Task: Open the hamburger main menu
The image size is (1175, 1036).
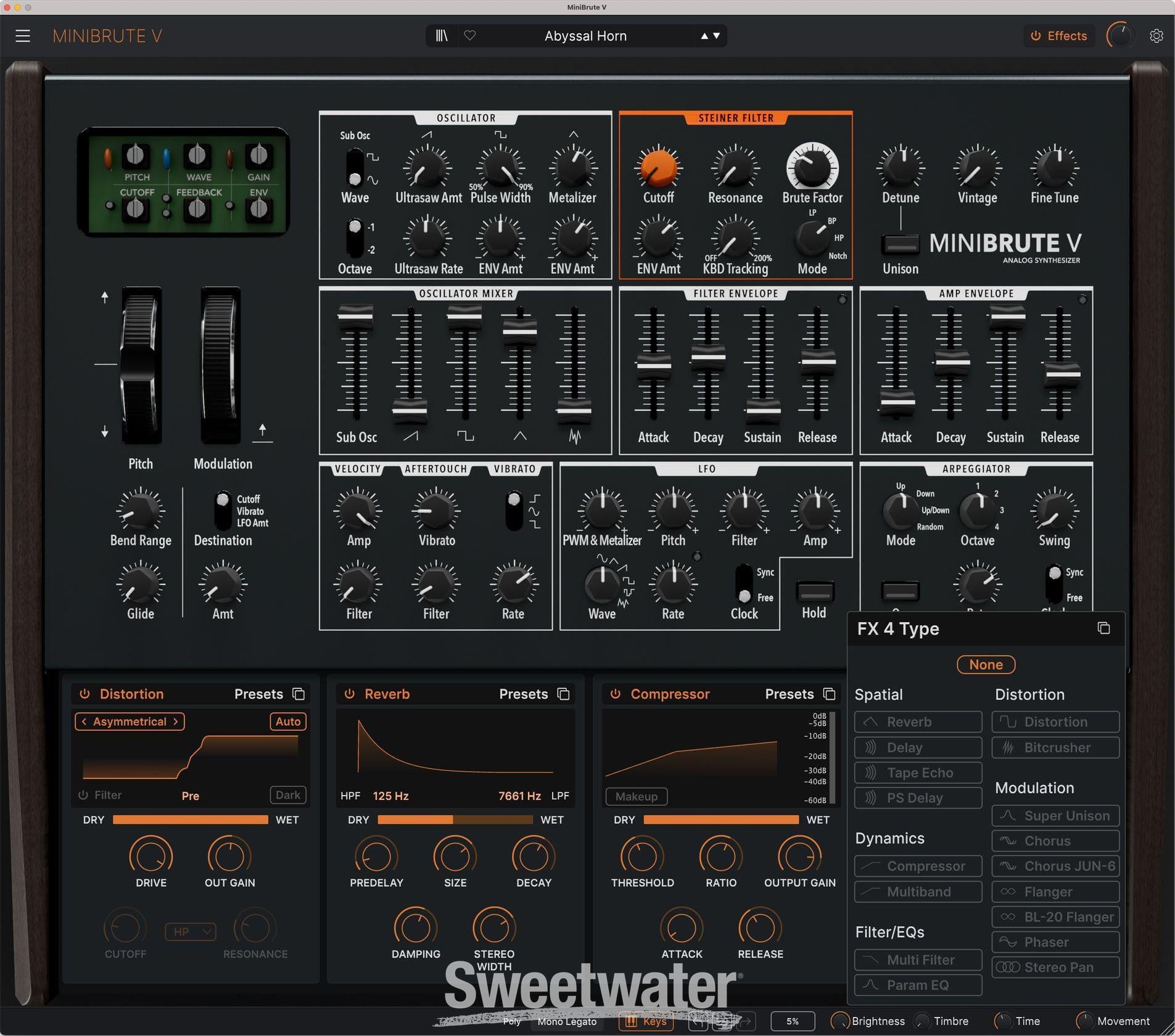Action: point(23,36)
